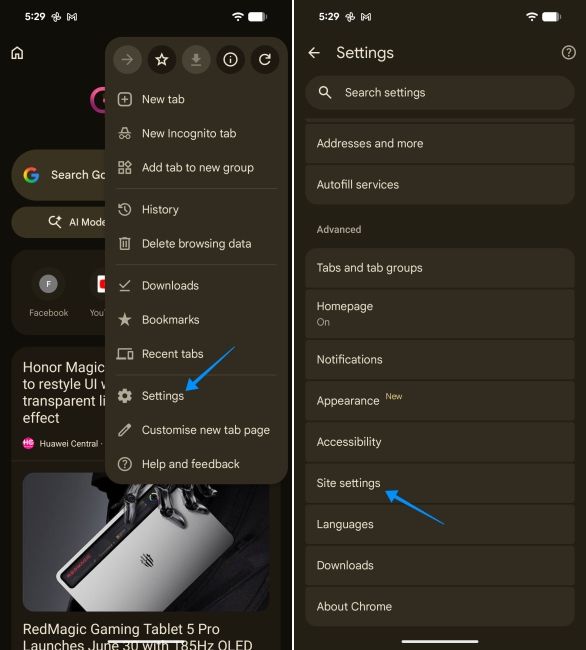Bookmark page with the star icon

162,60
